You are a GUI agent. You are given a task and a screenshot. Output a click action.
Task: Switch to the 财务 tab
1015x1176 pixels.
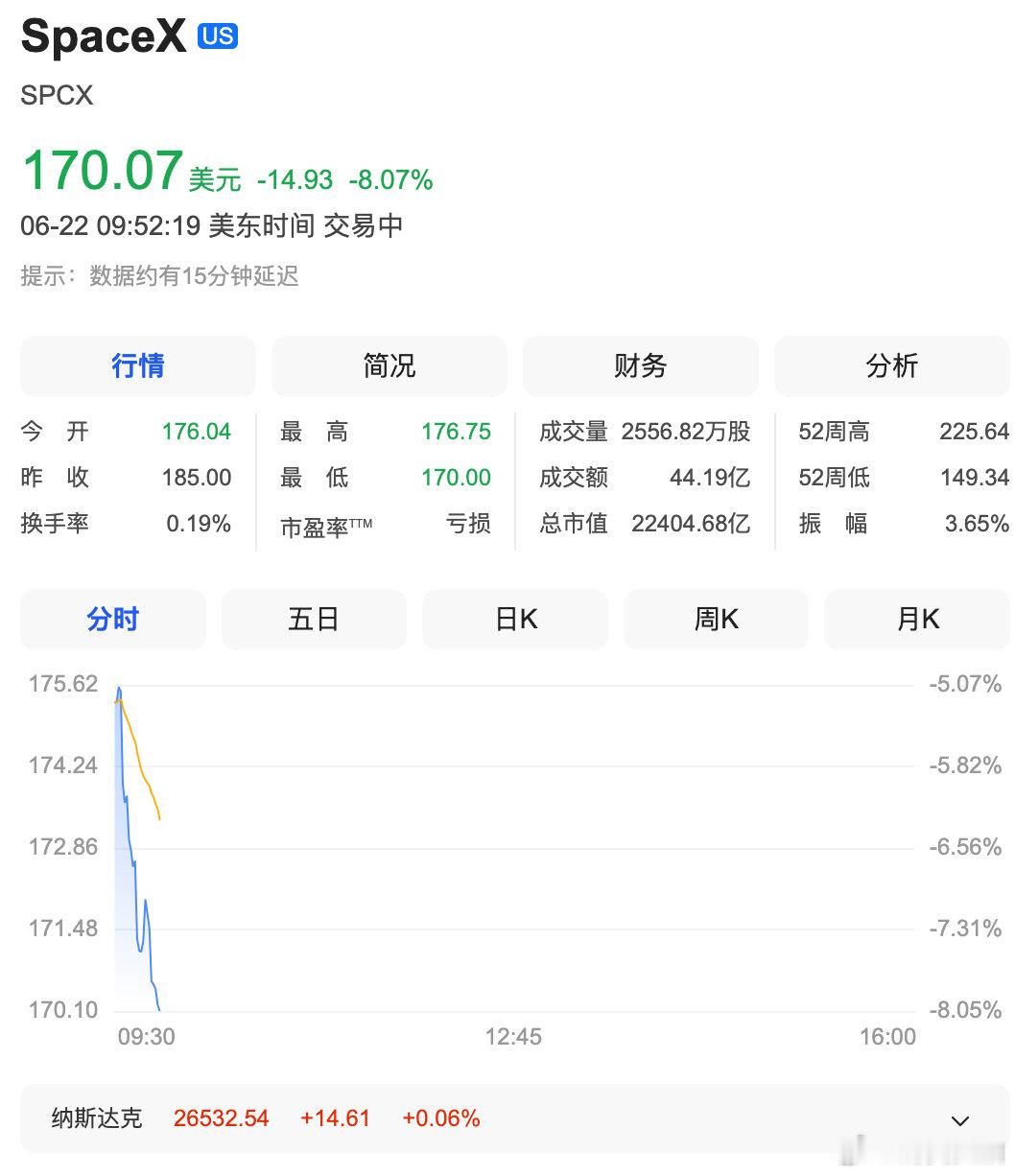coord(641,365)
